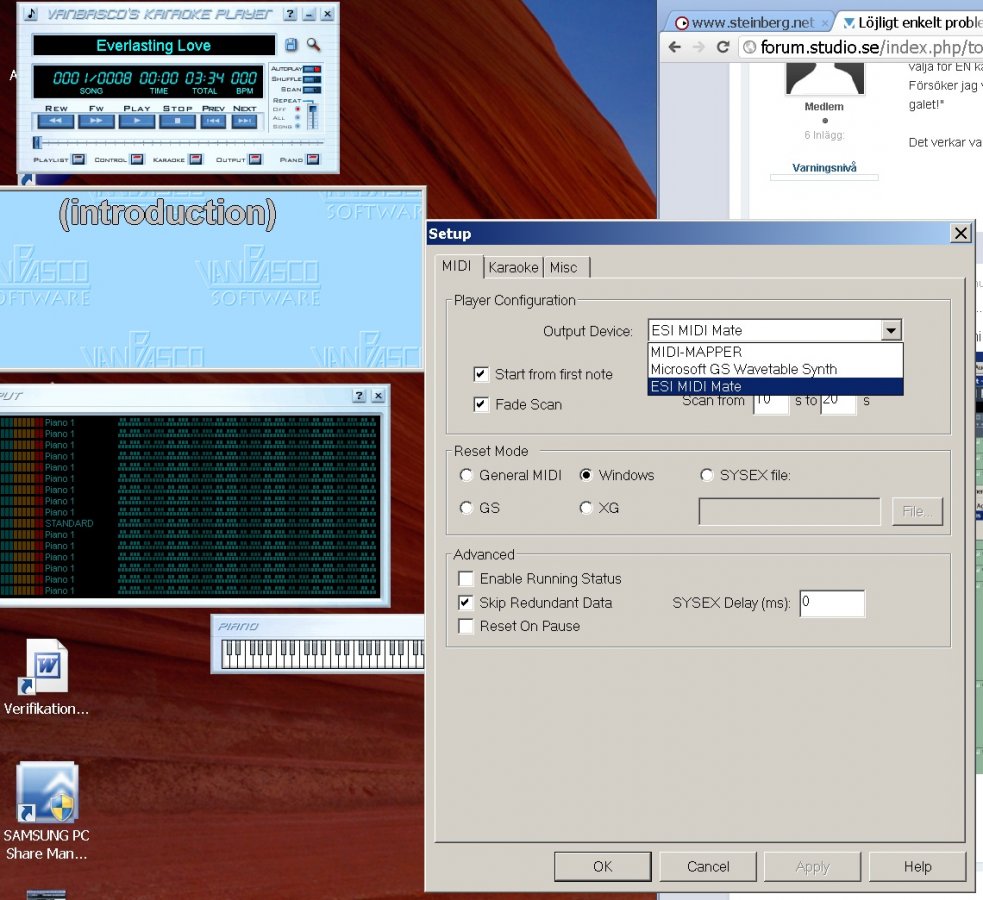Image resolution: width=983 pixels, height=900 pixels.
Task: Click the Help button in Setup
Action: (917, 866)
